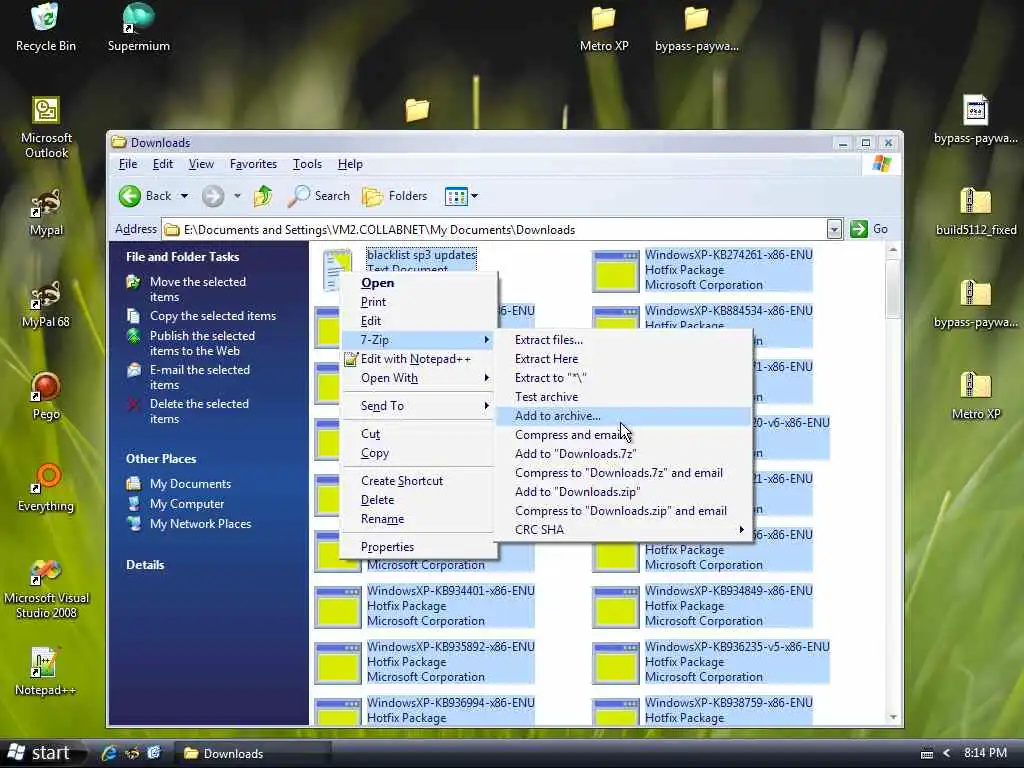The image size is (1024, 768).
Task: Open the Edit menu in menu bar
Action: 163,164
